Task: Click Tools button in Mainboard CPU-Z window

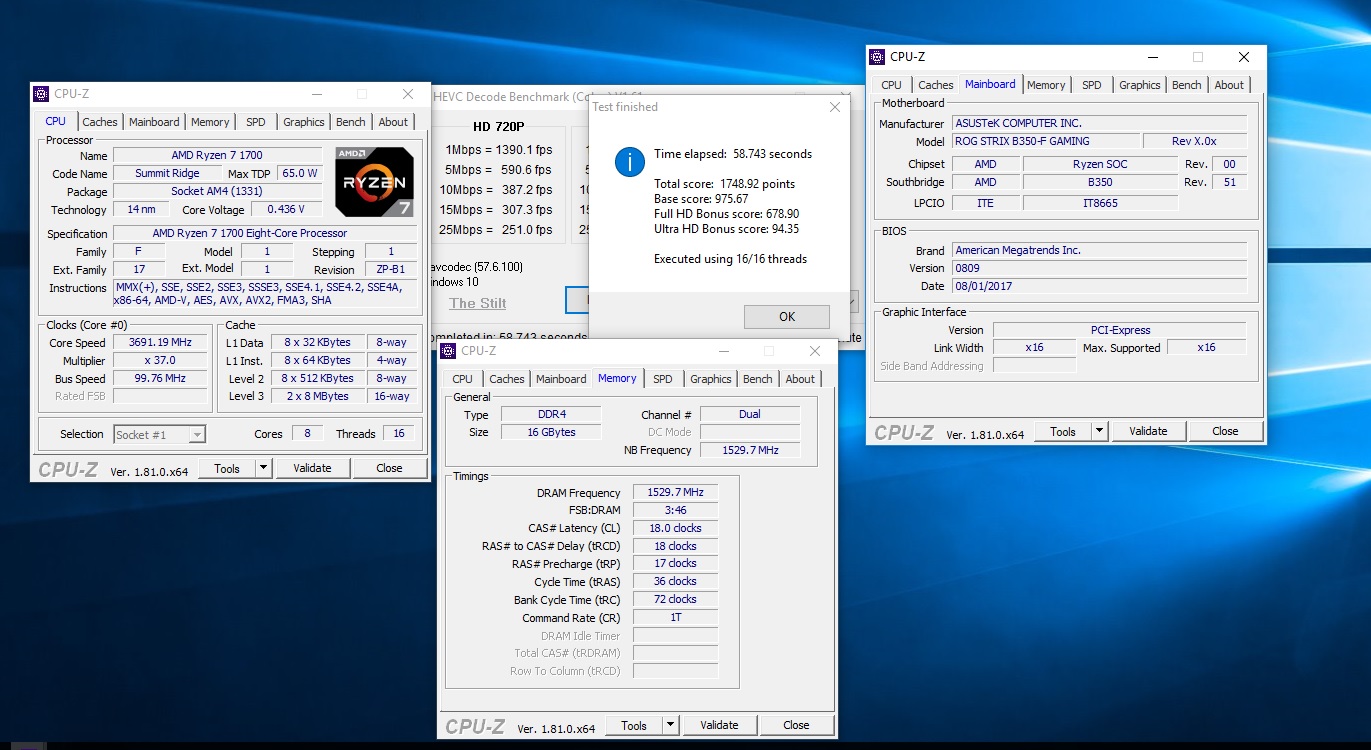Action: (1063, 431)
